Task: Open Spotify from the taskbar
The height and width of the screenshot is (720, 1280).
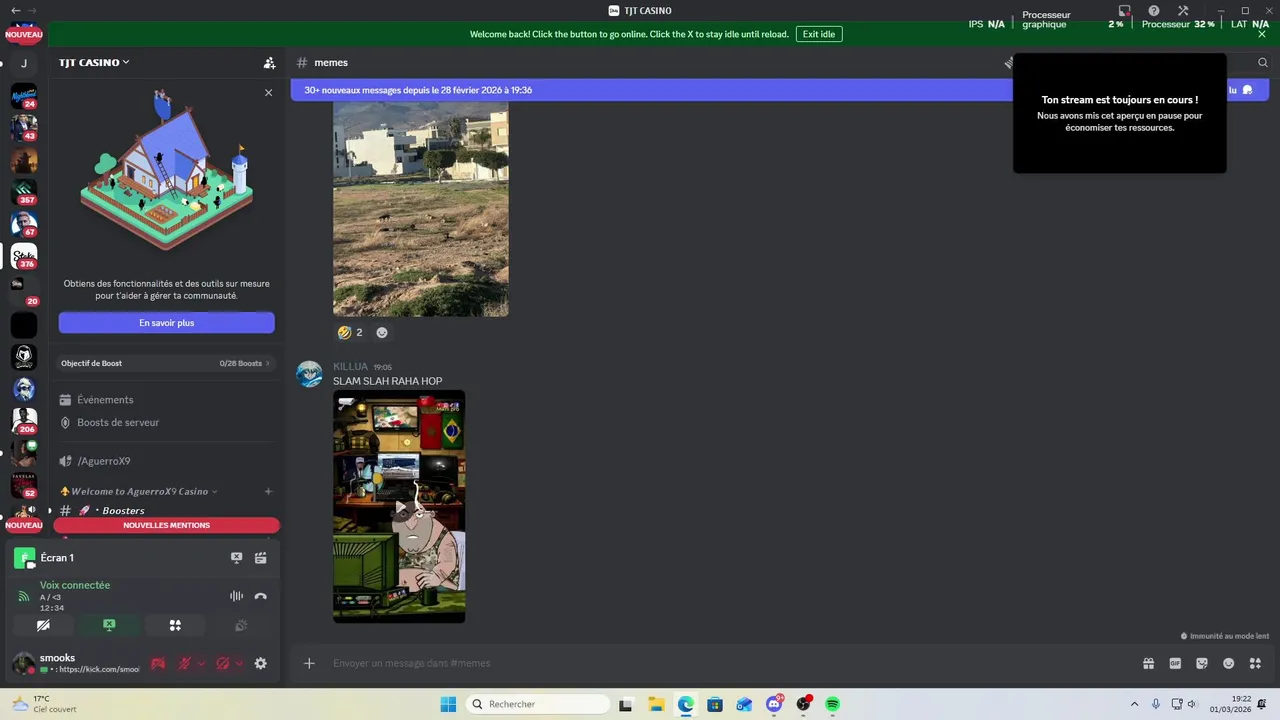Action: point(833,704)
